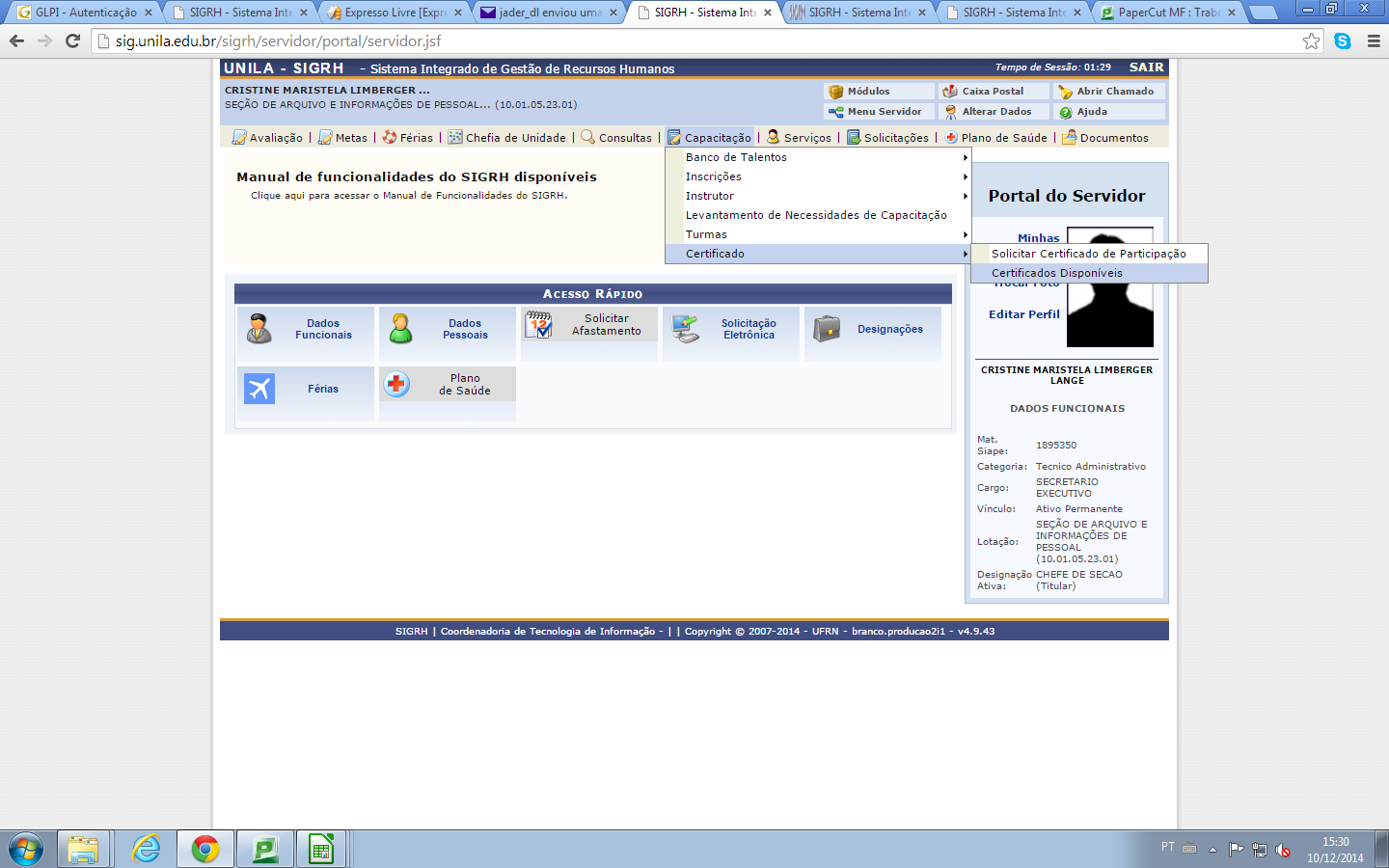Switch to Expresso Livre tab
Viewport: 1389px width, 868px height.
tap(394, 13)
